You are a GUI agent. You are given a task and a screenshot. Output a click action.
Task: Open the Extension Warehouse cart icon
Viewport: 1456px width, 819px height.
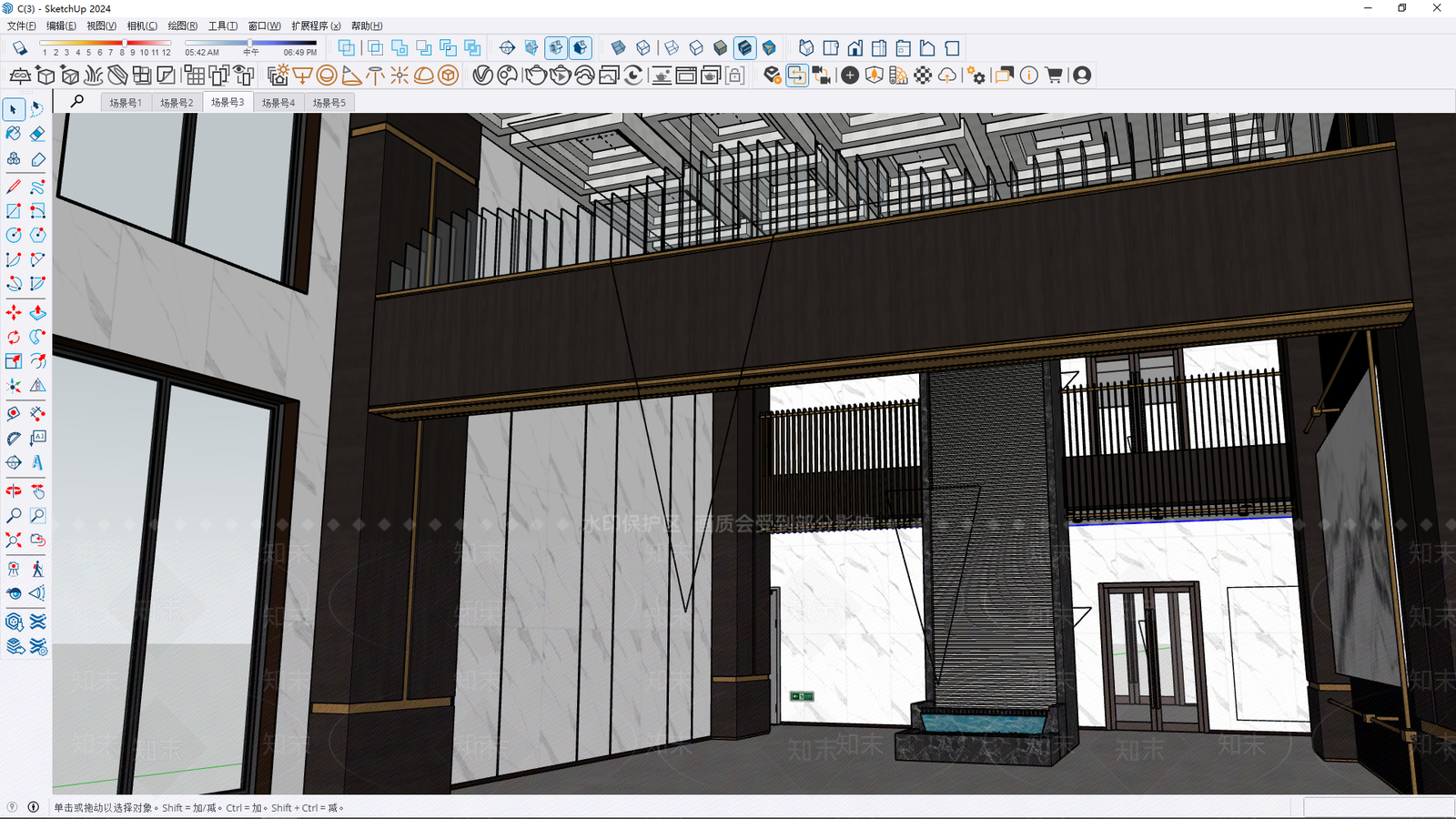tap(1054, 76)
